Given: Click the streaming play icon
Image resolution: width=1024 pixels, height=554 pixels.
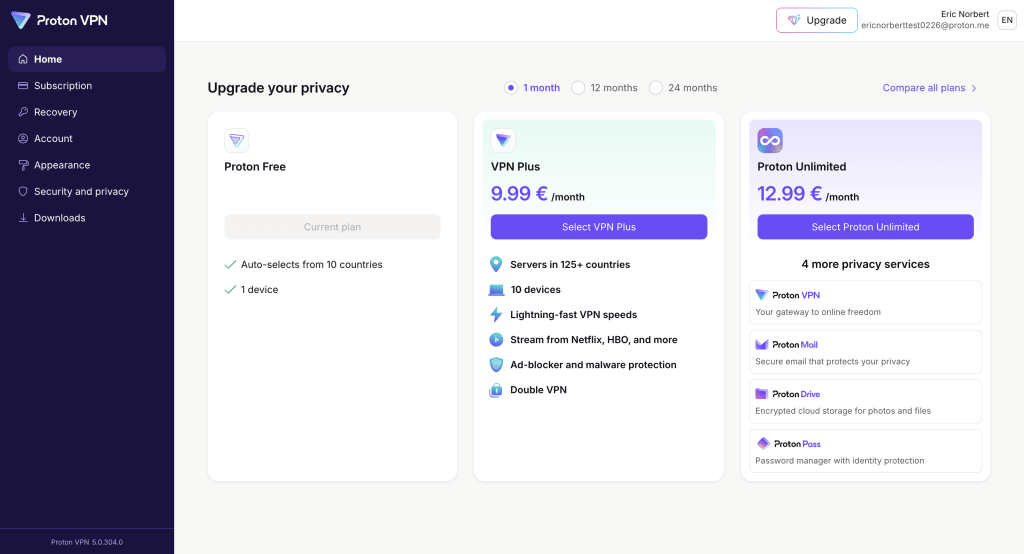Looking at the screenshot, I should pos(496,340).
